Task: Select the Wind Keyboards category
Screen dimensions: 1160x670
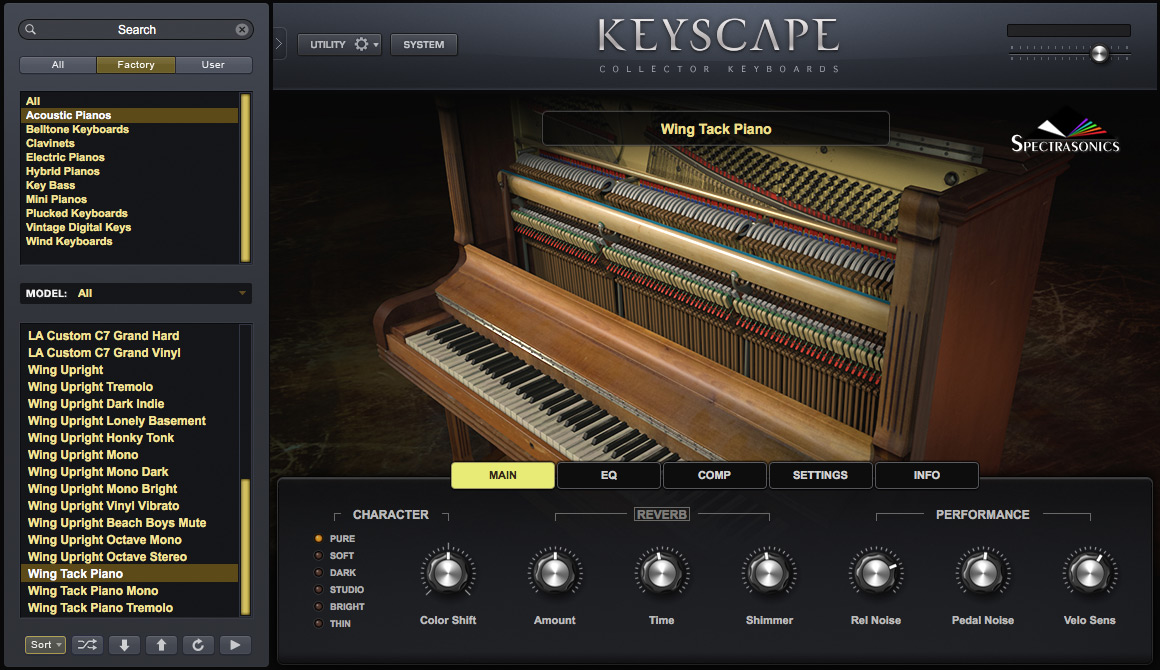Action: [x=129, y=241]
